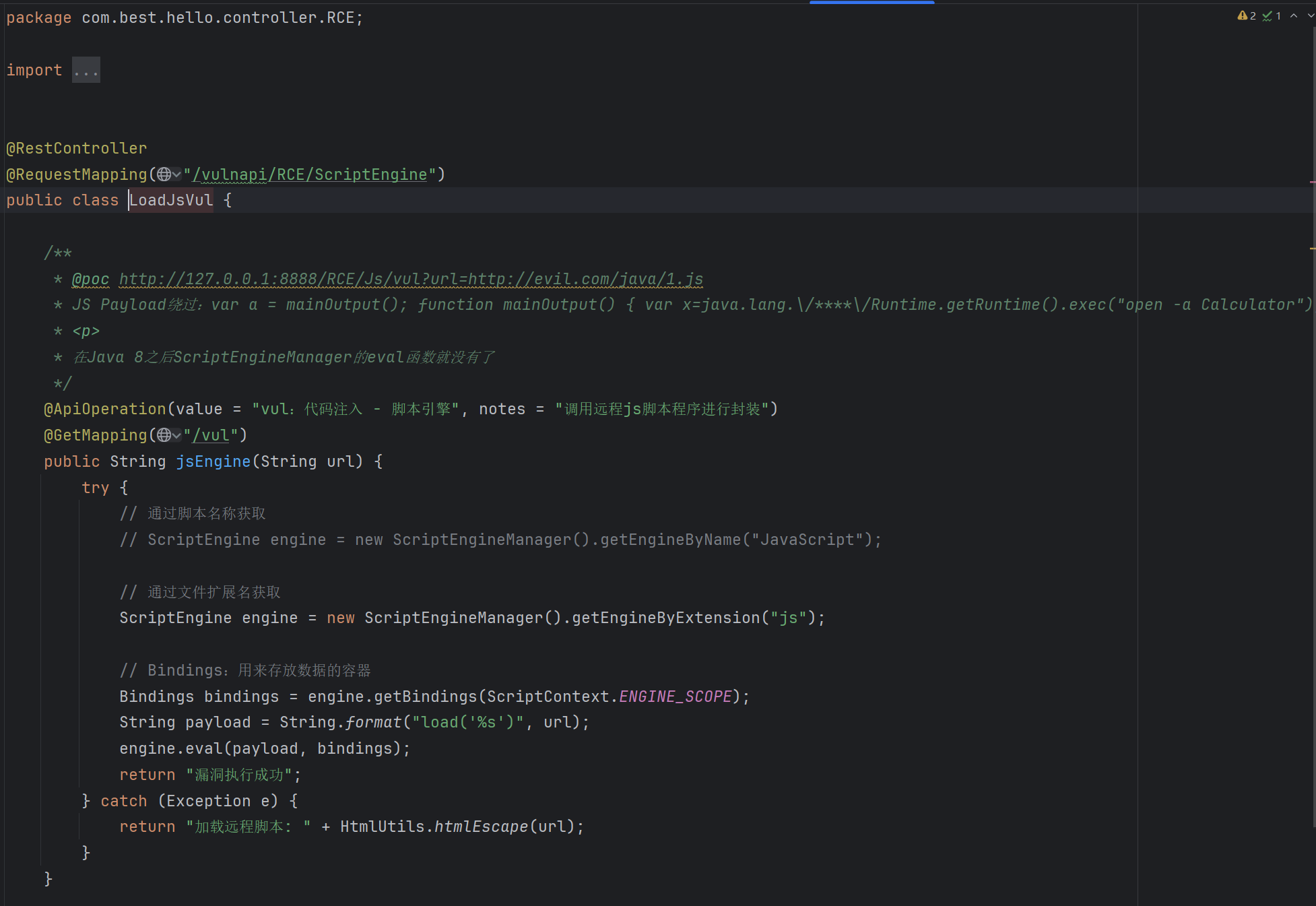Click the LoadJsVul class name
The width and height of the screenshot is (1316, 906).
tap(171, 200)
